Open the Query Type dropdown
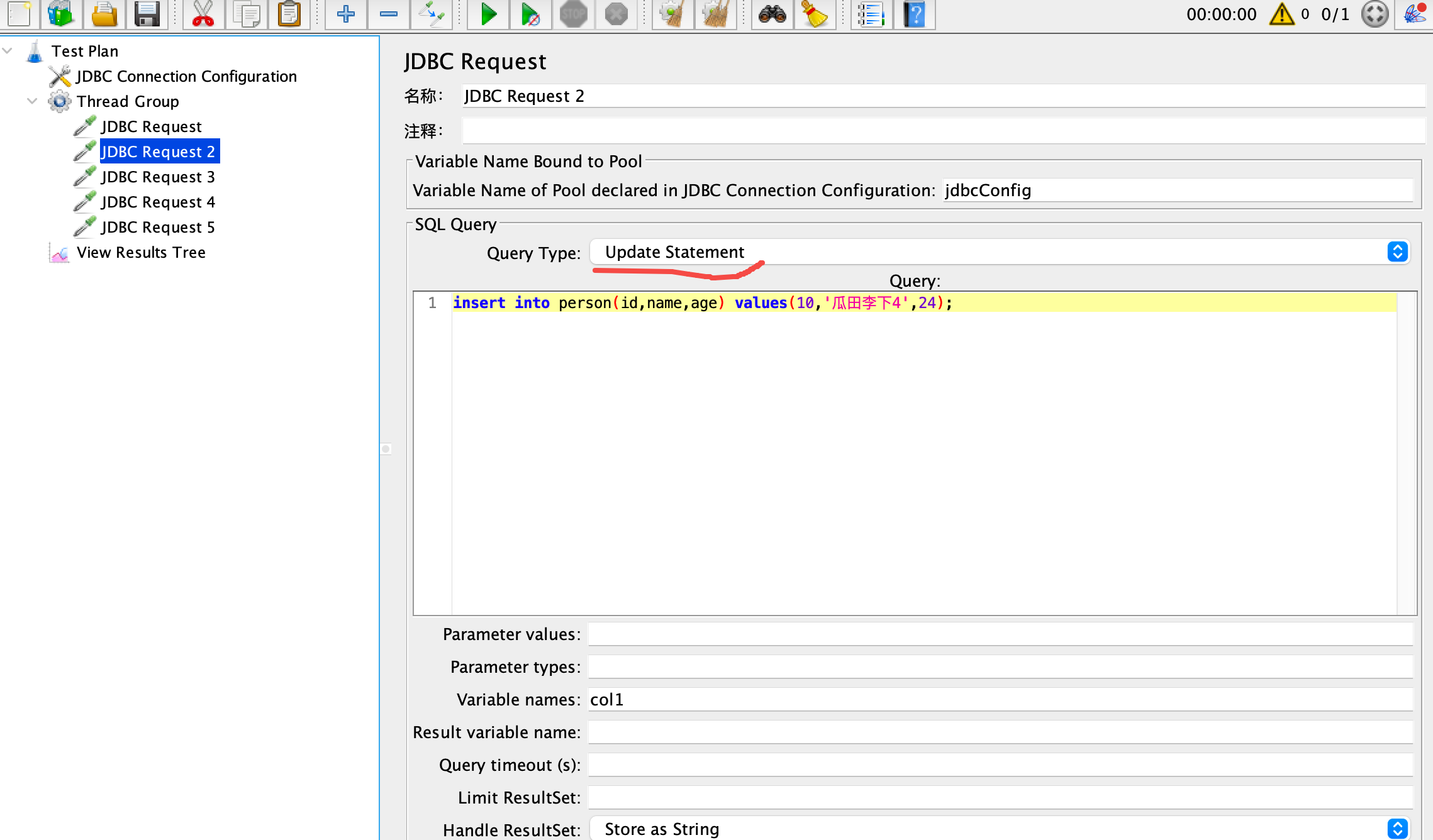This screenshot has height=840, width=1433. coord(1000,252)
